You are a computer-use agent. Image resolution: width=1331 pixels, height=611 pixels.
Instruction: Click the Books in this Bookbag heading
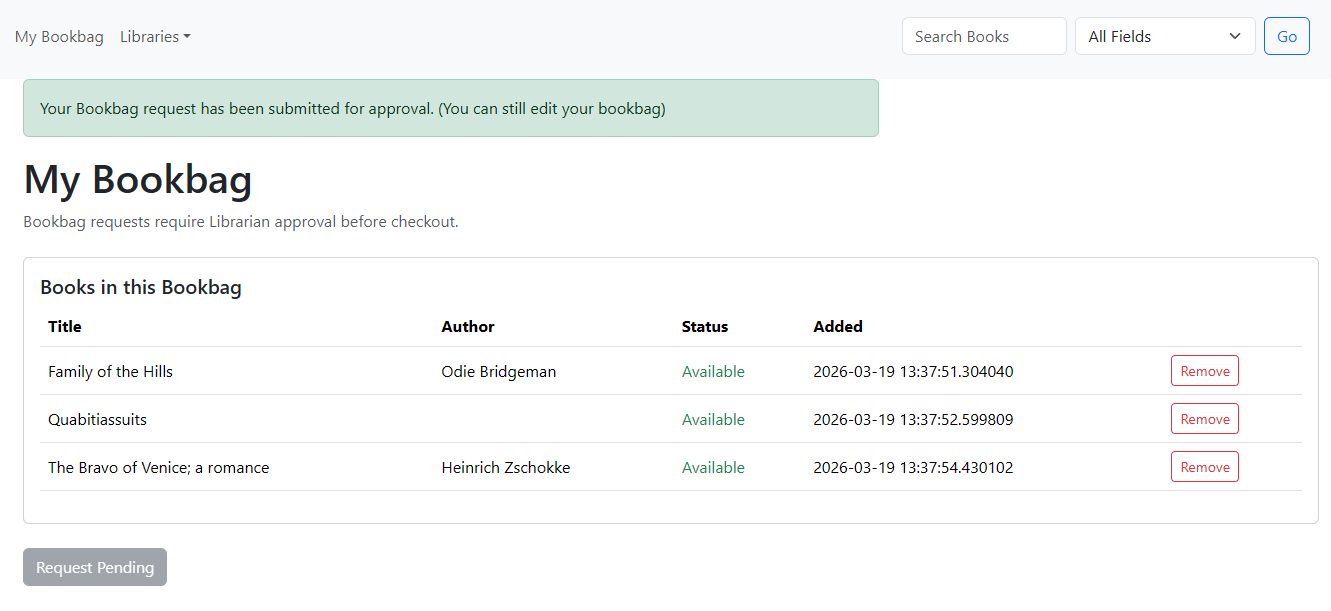tap(140, 287)
